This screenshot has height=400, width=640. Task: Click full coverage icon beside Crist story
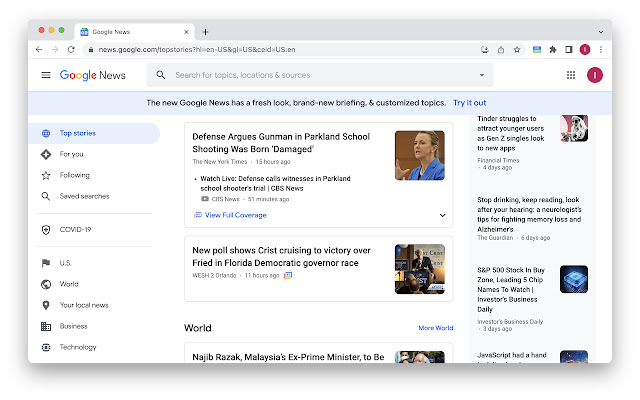[x=288, y=275]
